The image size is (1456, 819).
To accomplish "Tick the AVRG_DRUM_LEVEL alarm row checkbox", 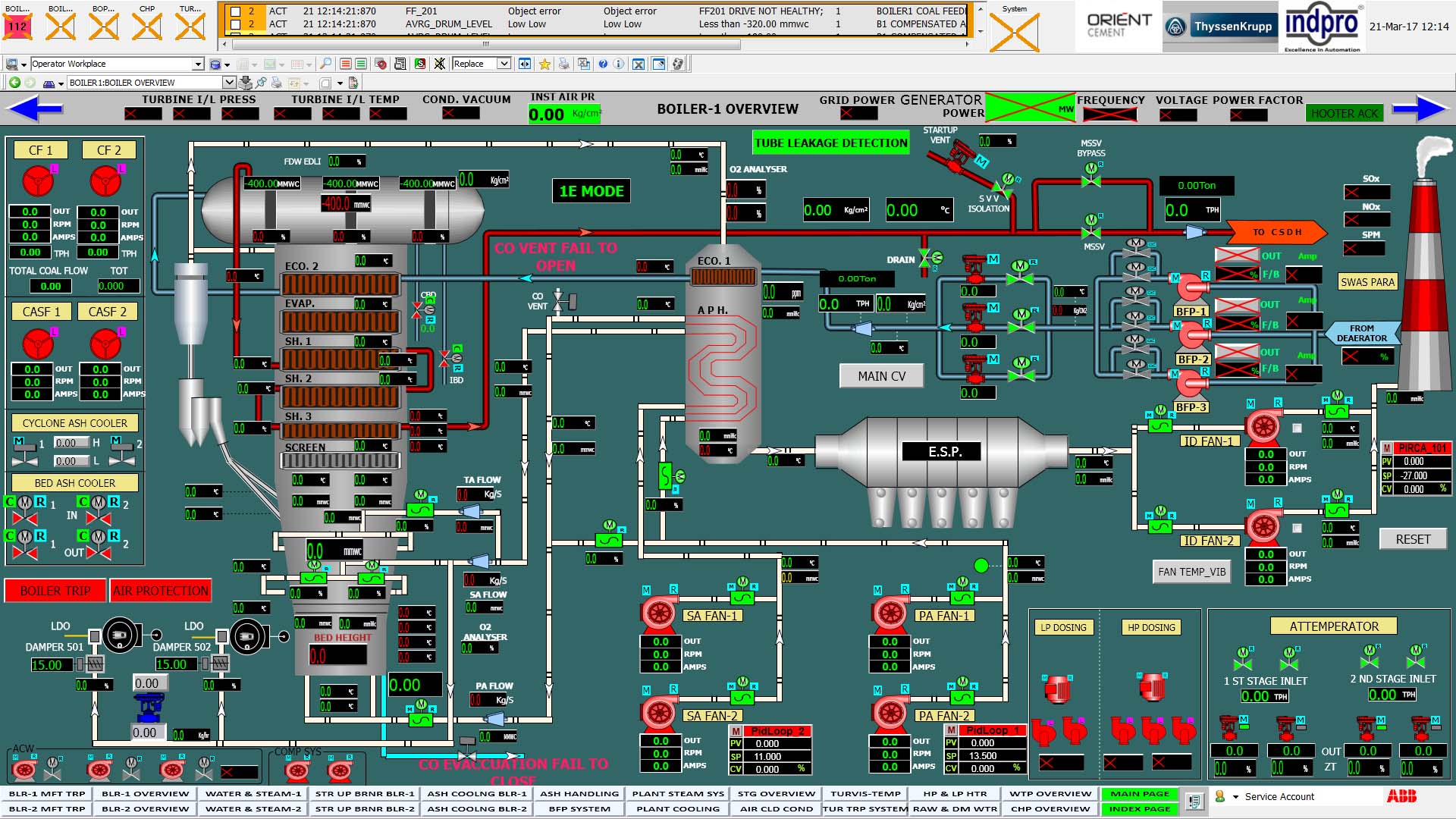I will (235, 24).
